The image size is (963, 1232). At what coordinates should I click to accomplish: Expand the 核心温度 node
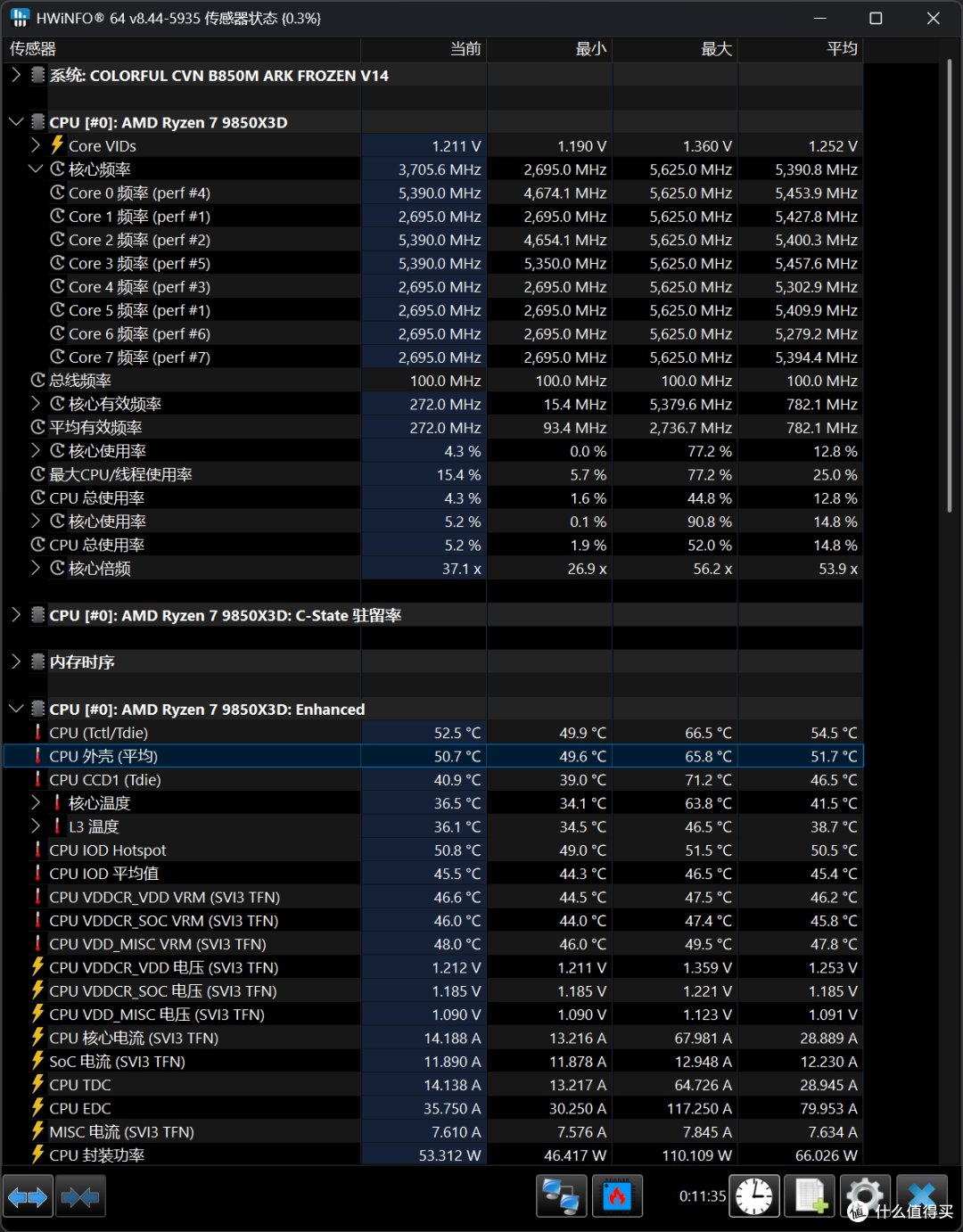pyautogui.click(x=36, y=802)
